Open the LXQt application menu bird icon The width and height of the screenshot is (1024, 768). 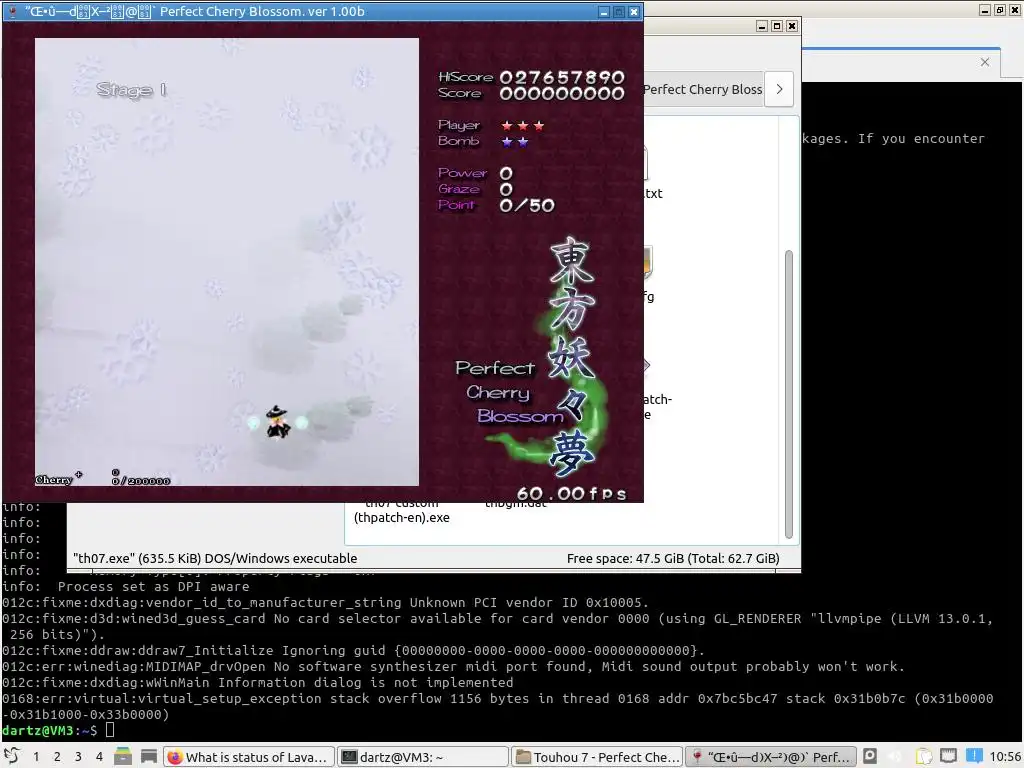coord(12,756)
